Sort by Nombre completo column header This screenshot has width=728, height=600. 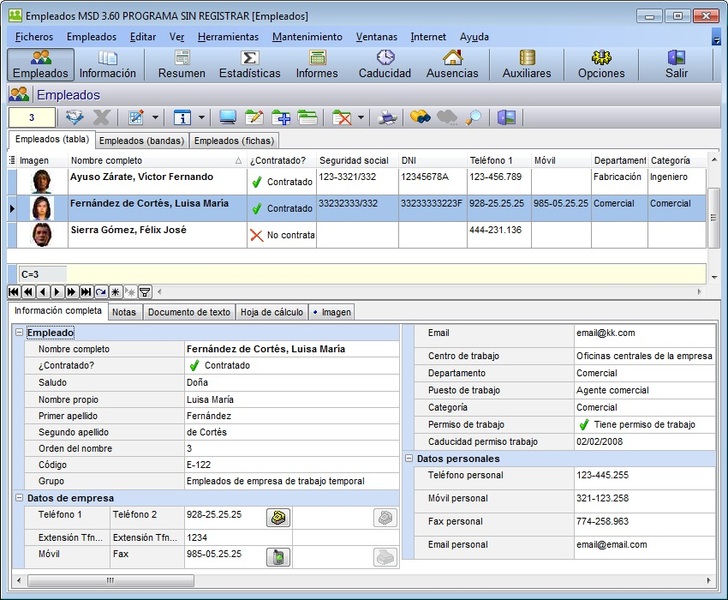pyautogui.click(x=157, y=161)
